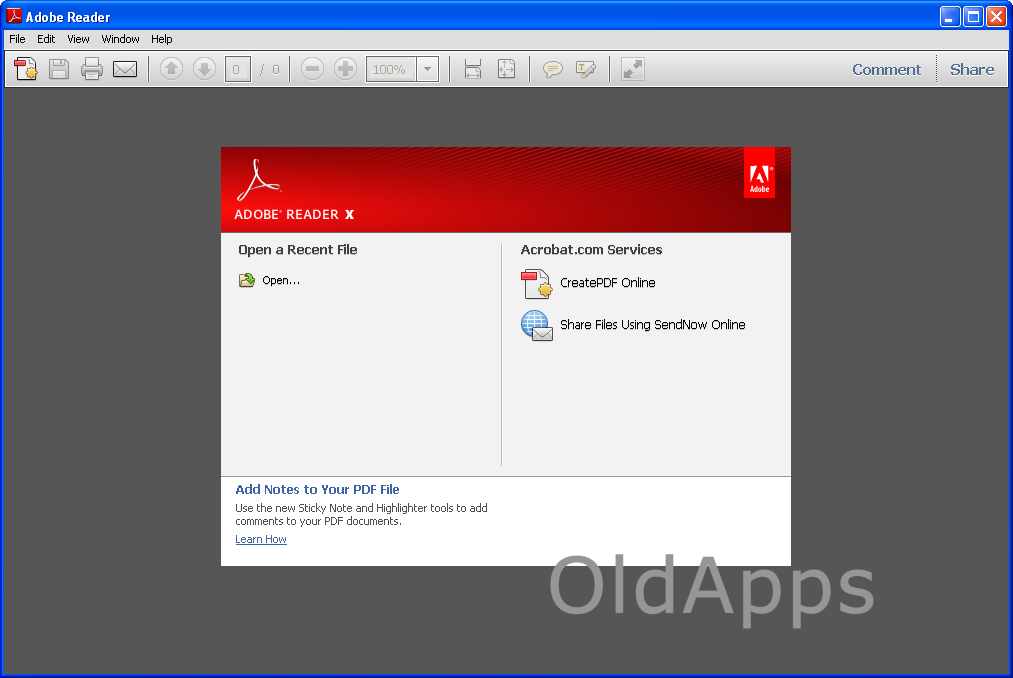Click Share Files Using SendNow Online
This screenshot has height=678, width=1013.
[x=652, y=325]
